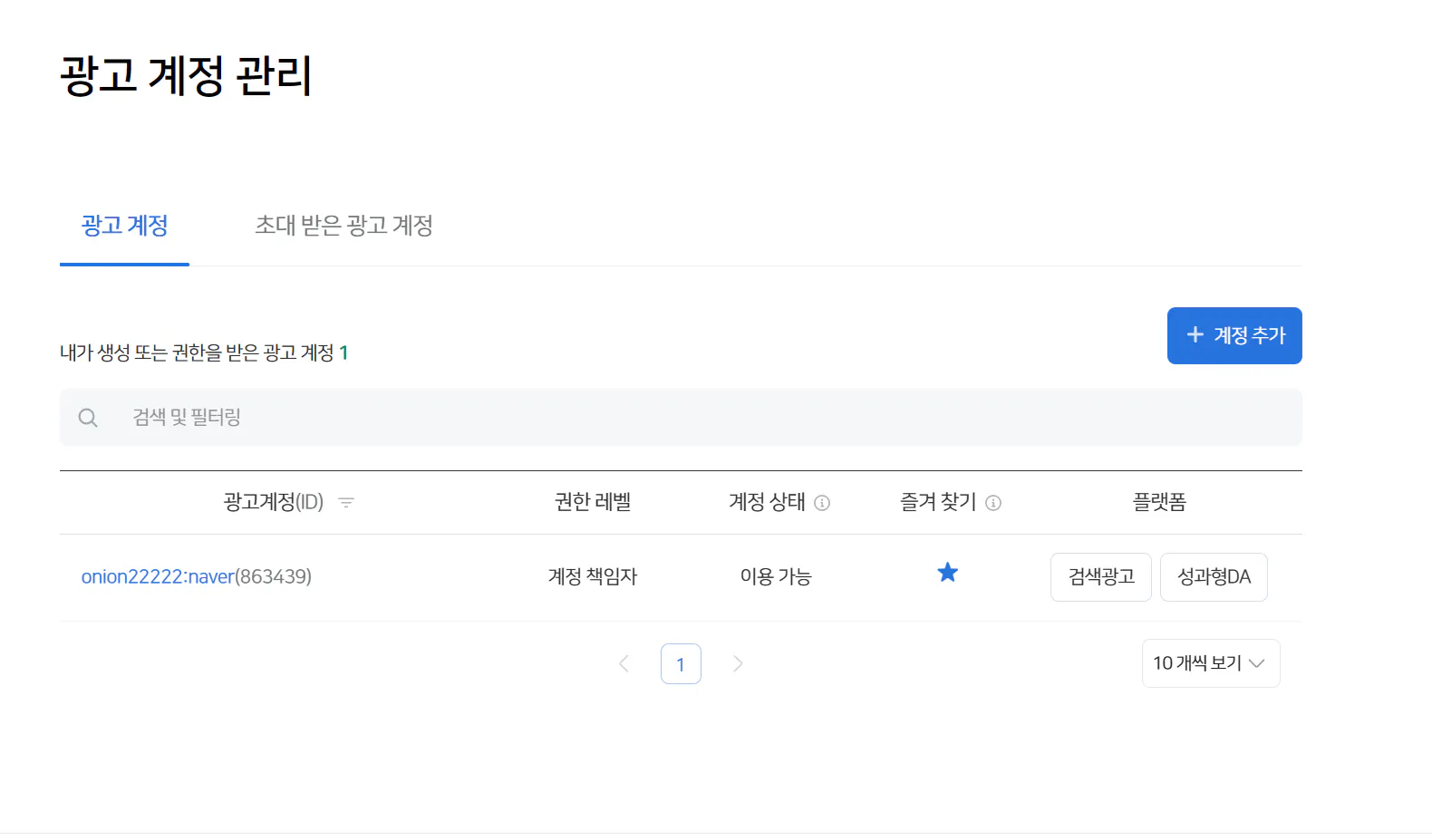Click the plus icon on 계정 추가
The height and width of the screenshot is (840, 1432).
(x=1195, y=334)
